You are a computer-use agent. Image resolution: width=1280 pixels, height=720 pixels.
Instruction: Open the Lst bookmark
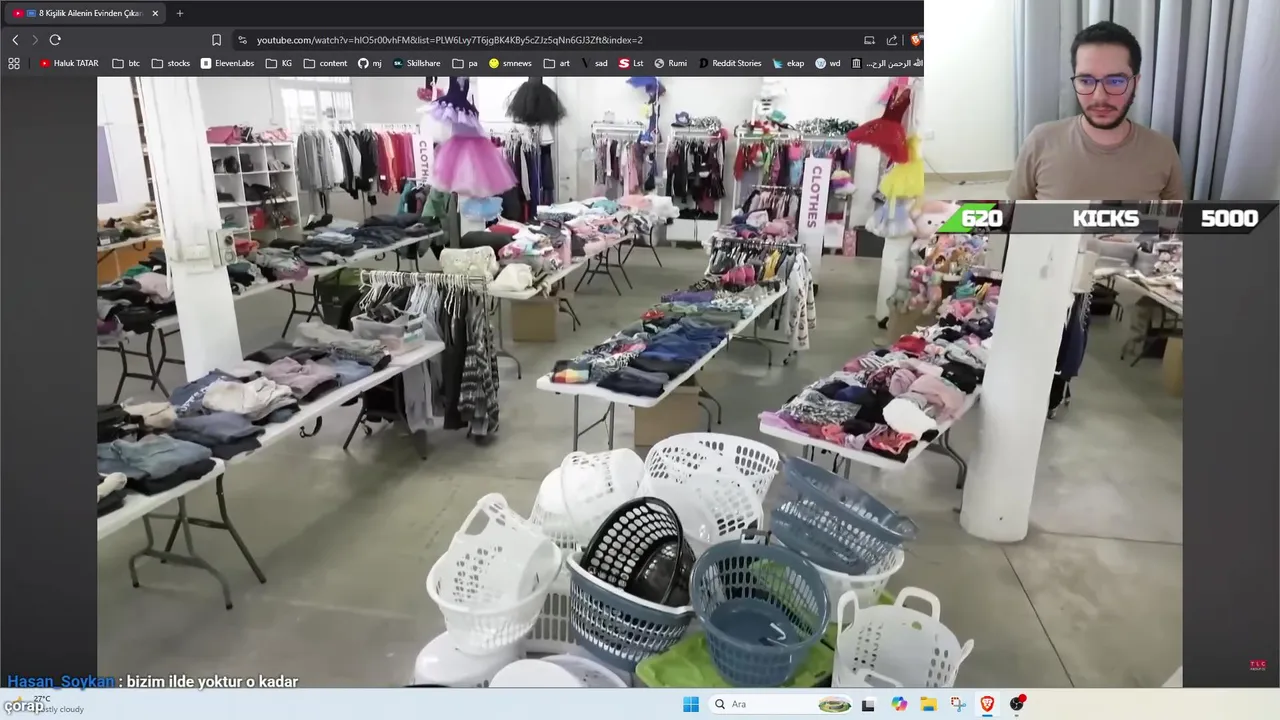click(x=631, y=63)
